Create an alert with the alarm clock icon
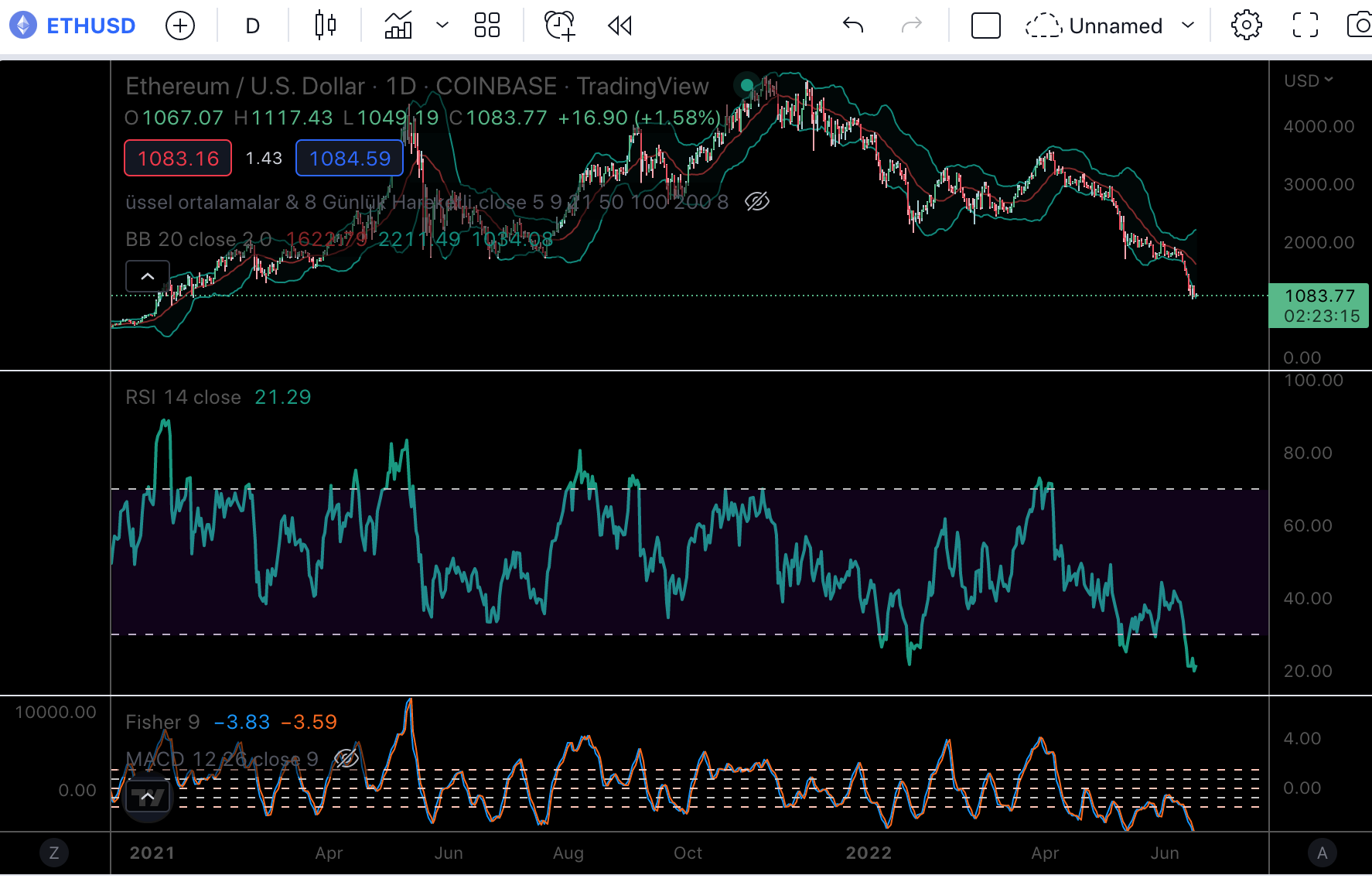The width and height of the screenshot is (1372, 882). click(559, 26)
